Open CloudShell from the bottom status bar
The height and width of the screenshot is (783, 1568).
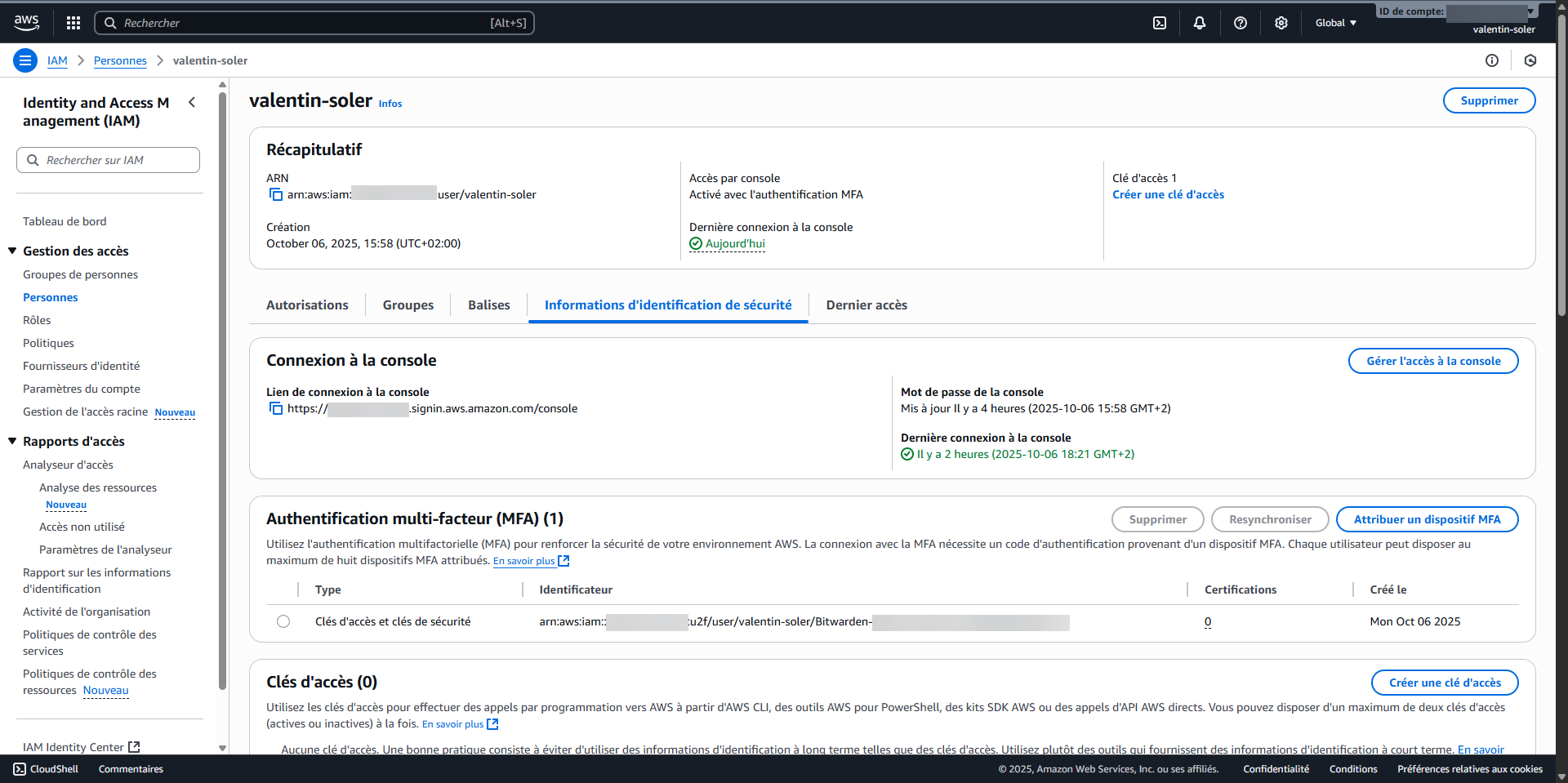click(47, 768)
